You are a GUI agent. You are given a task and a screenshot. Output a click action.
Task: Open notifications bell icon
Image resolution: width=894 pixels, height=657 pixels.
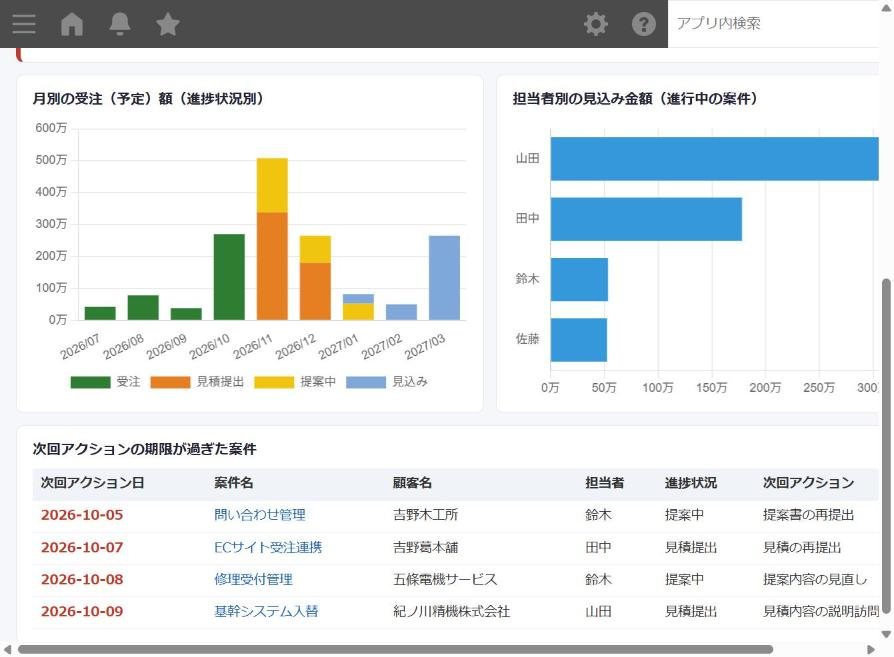pyautogui.click(x=120, y=24)
